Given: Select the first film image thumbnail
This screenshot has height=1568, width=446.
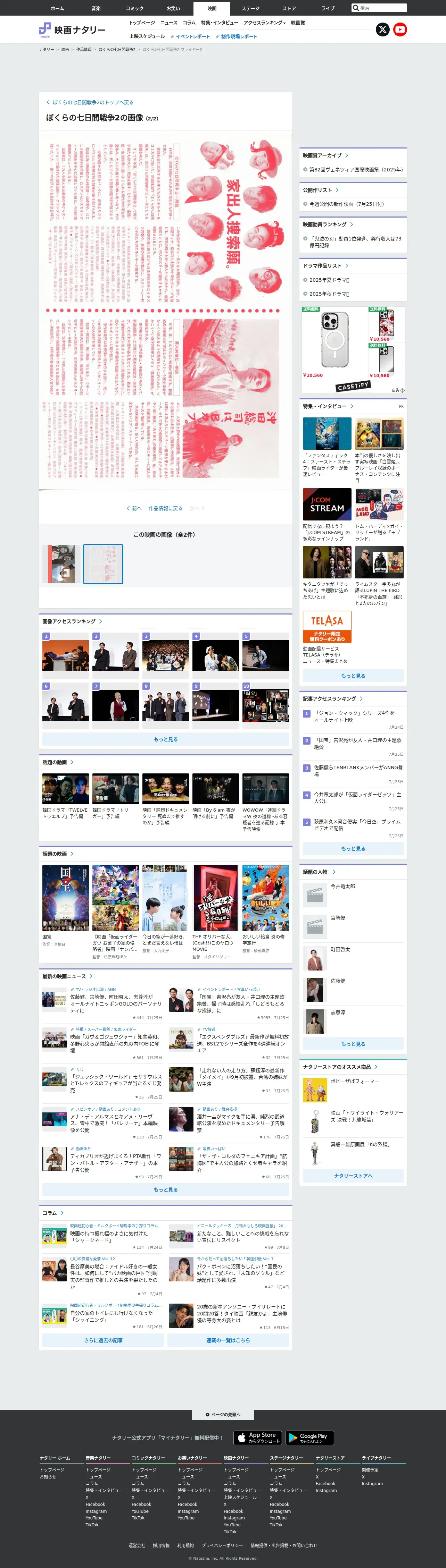Looking at the screenshot, I should 61,564.
